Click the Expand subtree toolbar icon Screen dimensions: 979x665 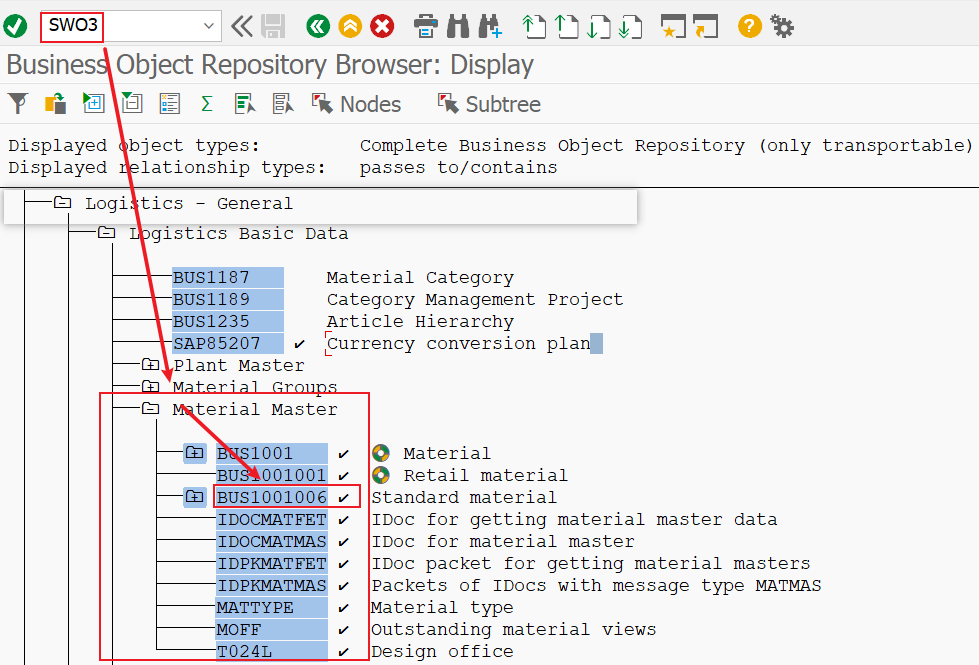pyautogui.click(x=94, y=103)
